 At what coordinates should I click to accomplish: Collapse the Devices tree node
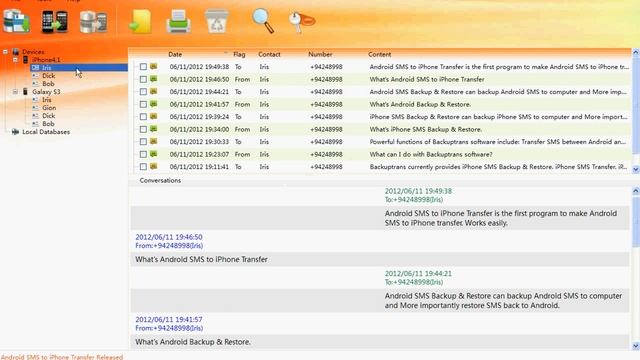(x=5, y=52)
